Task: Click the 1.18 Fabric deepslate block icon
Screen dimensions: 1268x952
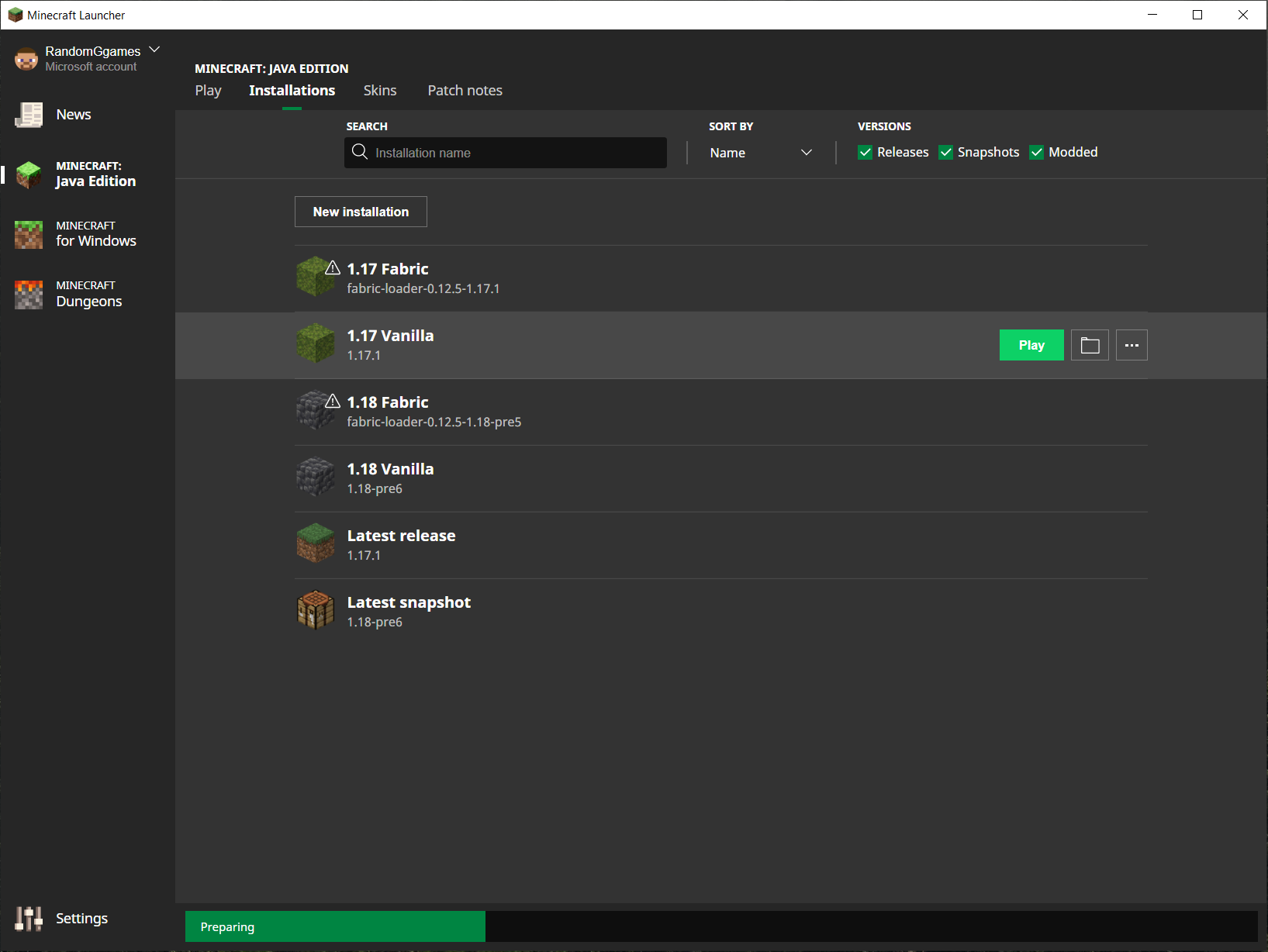Action: pos(315,410)
